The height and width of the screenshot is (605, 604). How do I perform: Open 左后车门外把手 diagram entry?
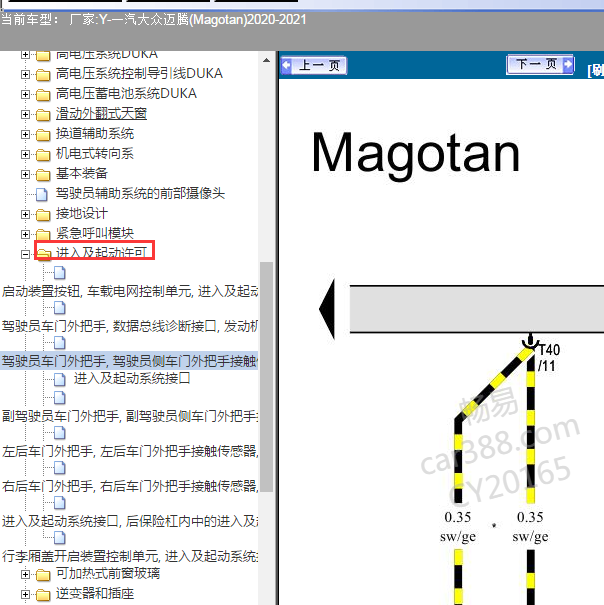point(130,451)
